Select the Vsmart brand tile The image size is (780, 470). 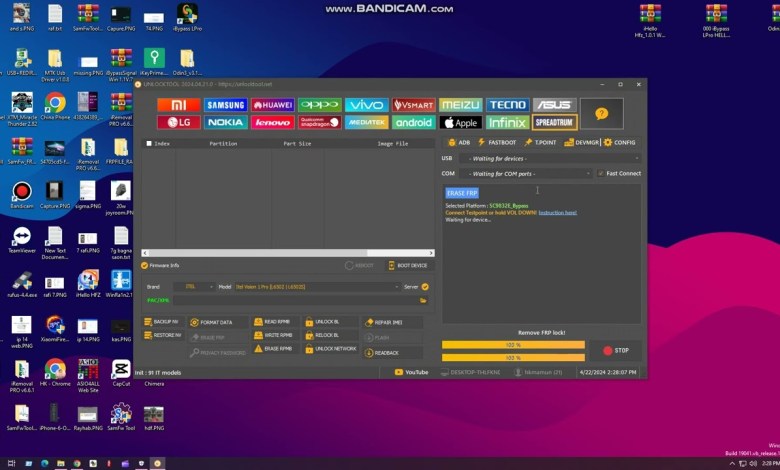413,105
